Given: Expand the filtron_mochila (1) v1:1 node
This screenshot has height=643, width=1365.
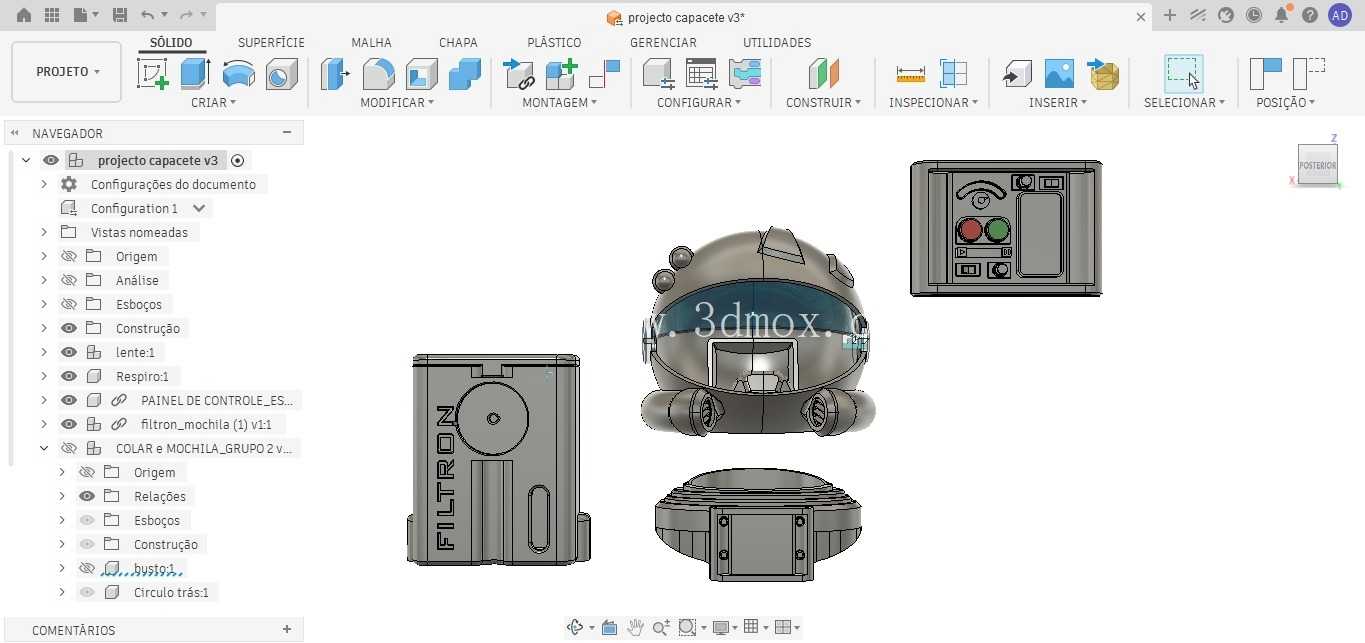Looking at the screenshot, I should click(x=44, y=424).
